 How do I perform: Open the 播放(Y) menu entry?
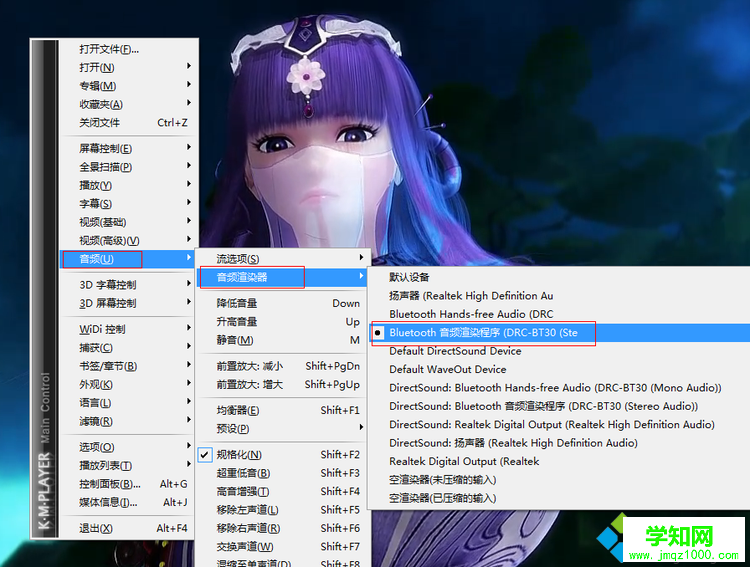(128, 185)
